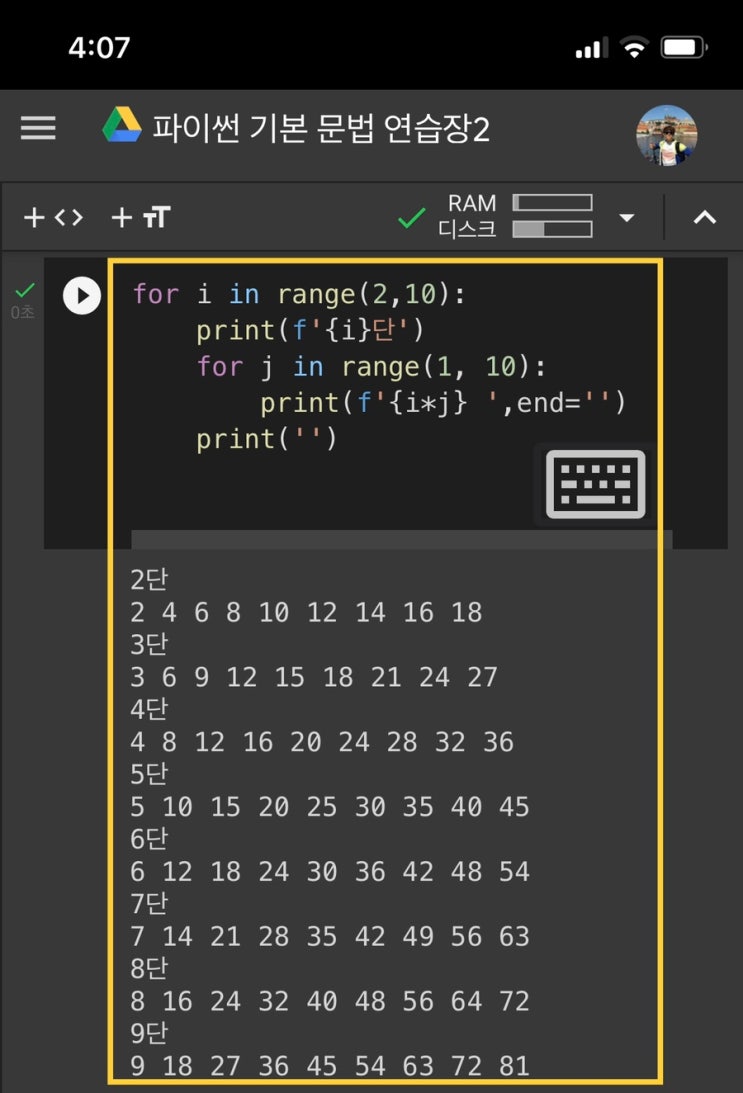Viewport: 743px width, 1093px height.
Task: Tap the 0초 execution time label
Action: (x=23, y=313)
